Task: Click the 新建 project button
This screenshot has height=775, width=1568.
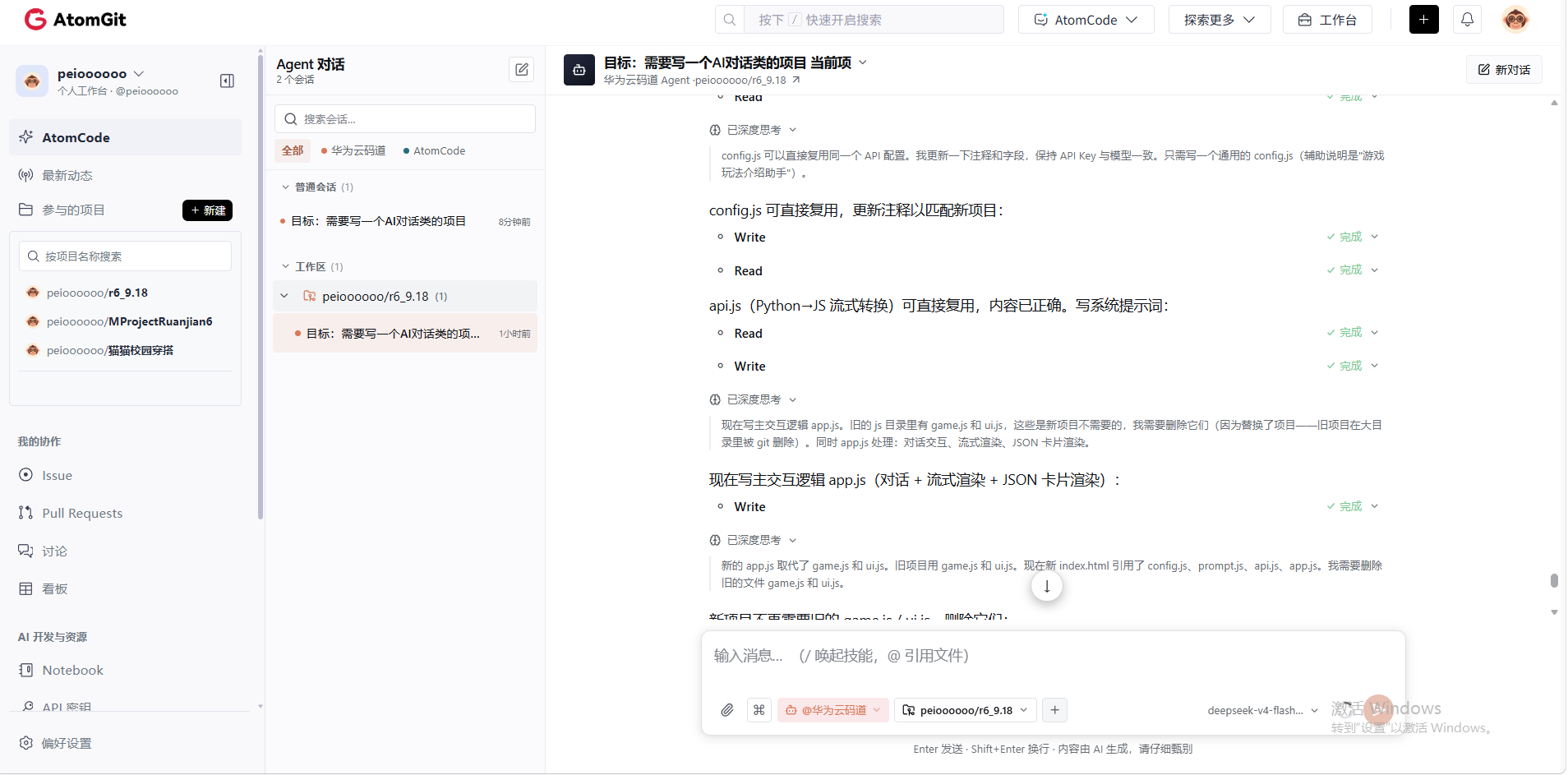Action: point(207,210)
